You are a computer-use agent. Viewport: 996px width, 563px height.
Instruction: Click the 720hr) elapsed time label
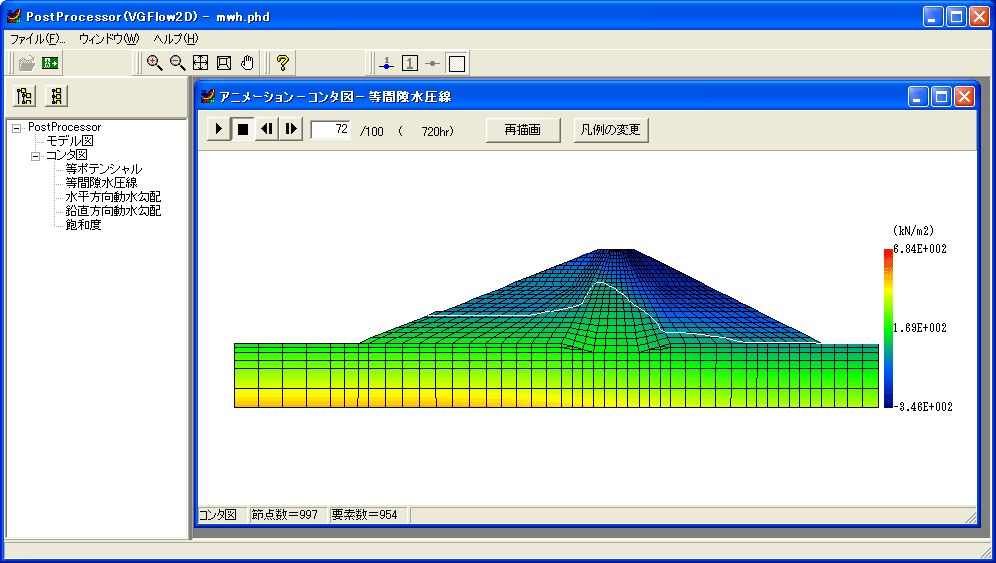click(x=437, y=132)
